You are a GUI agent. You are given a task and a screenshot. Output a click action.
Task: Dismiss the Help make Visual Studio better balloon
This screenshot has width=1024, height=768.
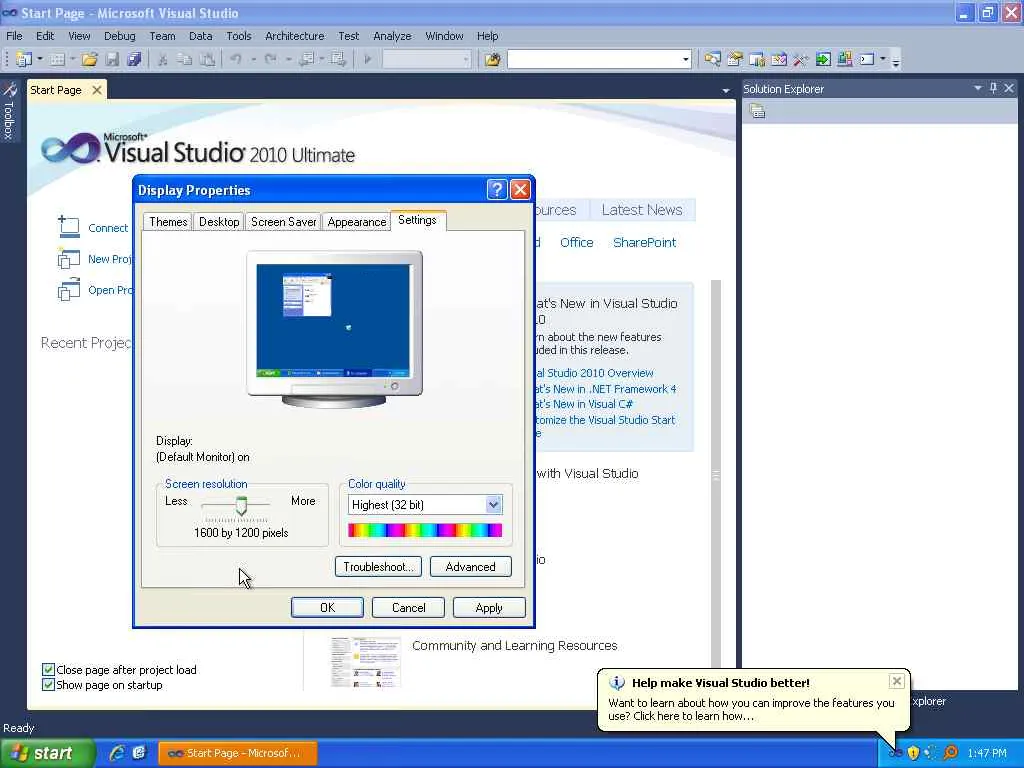897,681
